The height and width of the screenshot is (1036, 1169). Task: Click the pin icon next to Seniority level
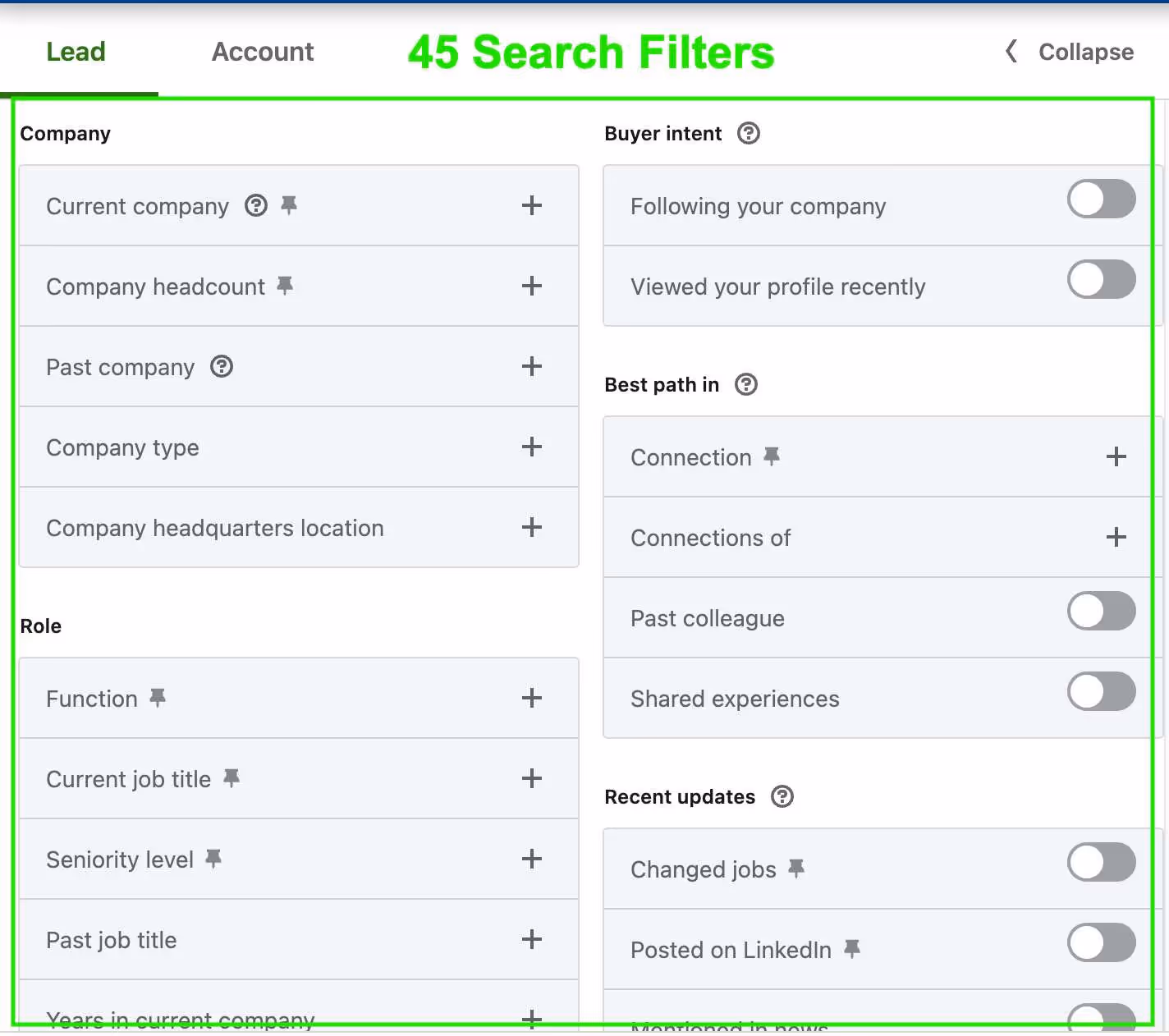(213, 858)
